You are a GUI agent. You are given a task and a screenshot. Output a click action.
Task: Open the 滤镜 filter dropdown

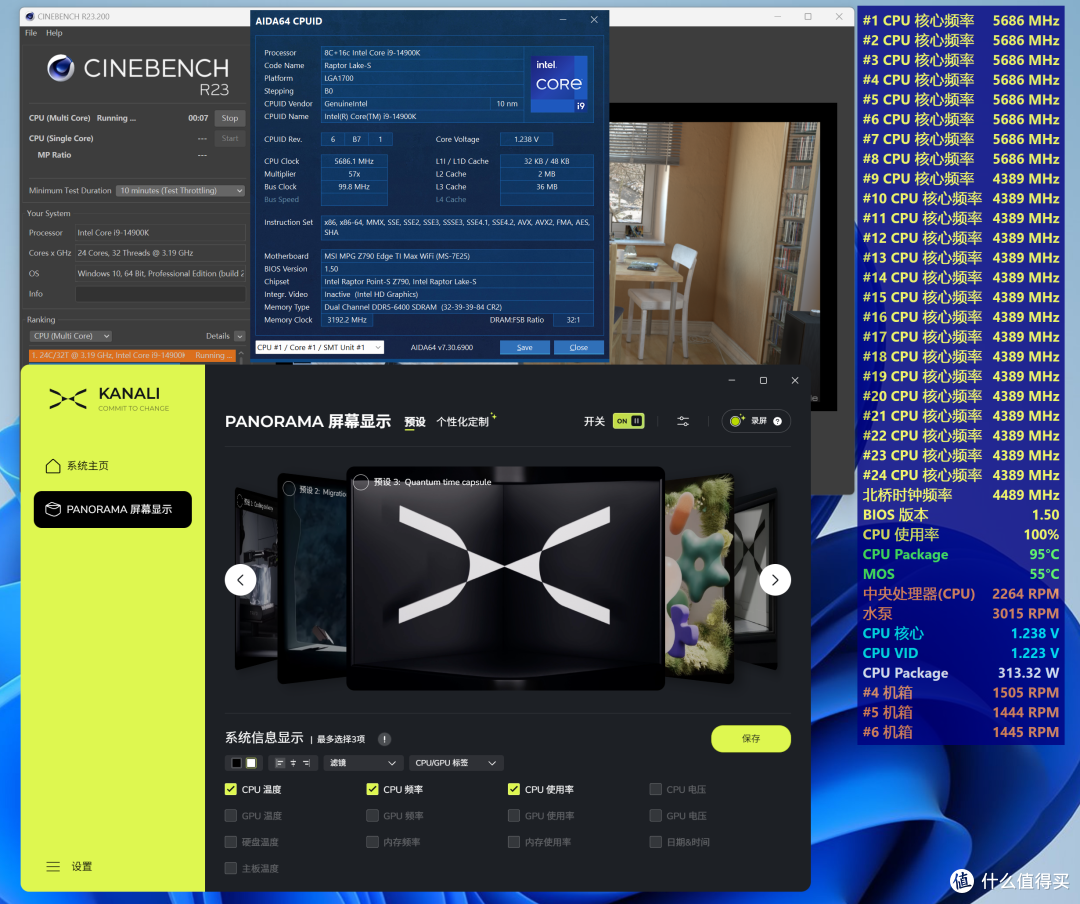(363, 763)
